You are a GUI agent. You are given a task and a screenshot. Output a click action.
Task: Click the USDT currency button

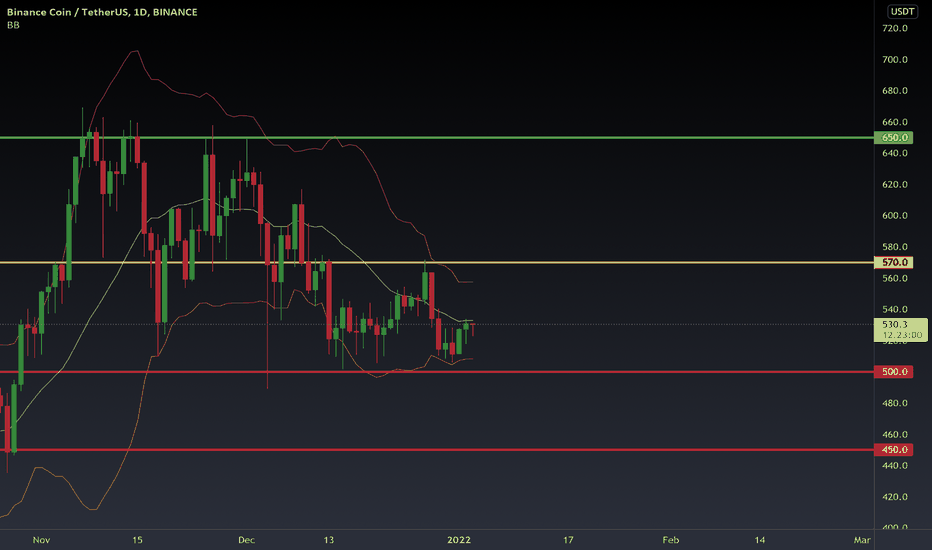(902, 11)
